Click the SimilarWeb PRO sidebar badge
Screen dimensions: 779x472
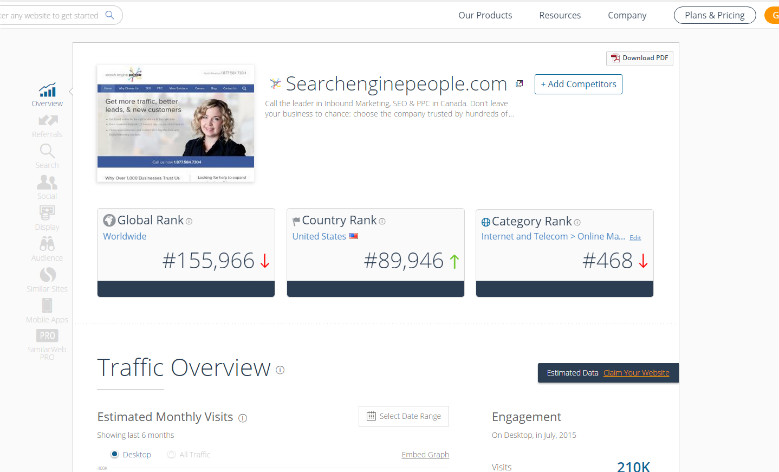click(x=47, y=341)
